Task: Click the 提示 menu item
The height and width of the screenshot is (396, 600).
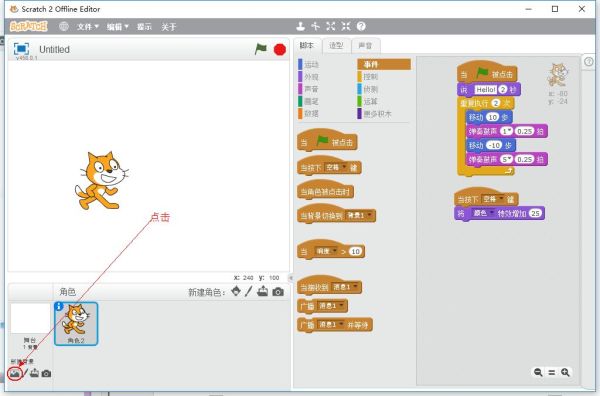Action: [144, 26]
